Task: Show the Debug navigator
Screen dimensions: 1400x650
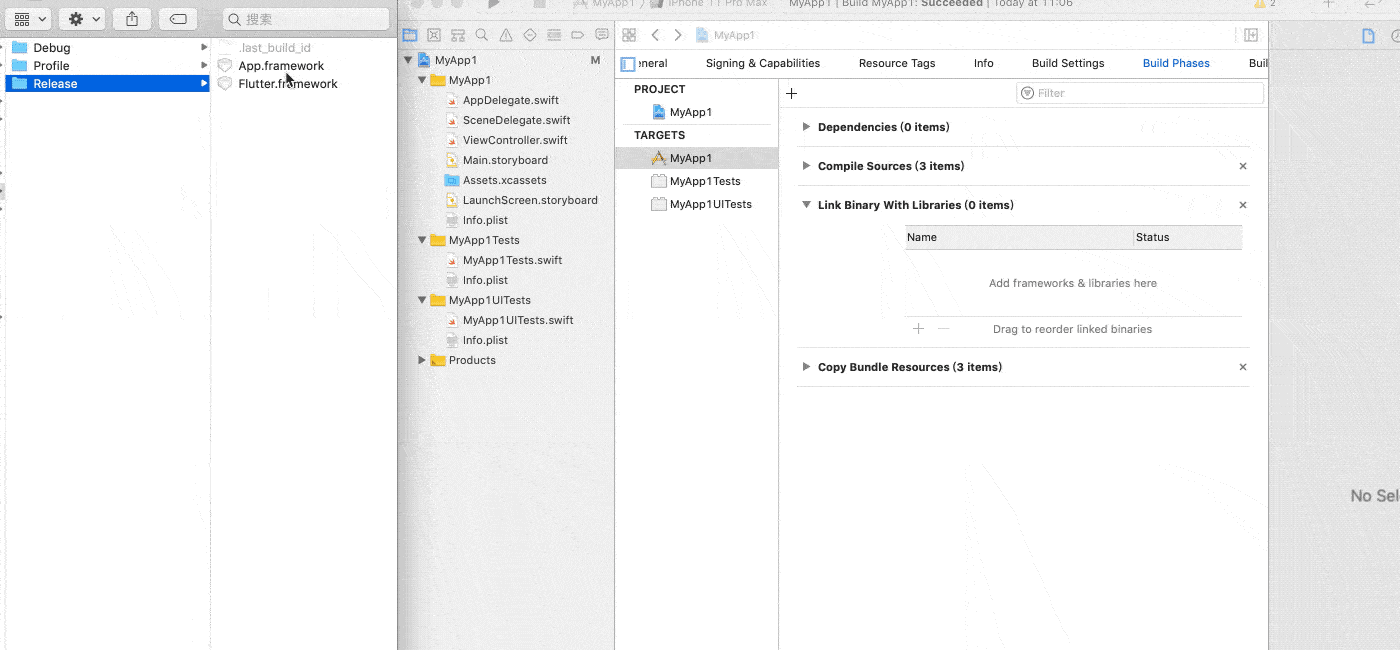Action: [554, 35]
